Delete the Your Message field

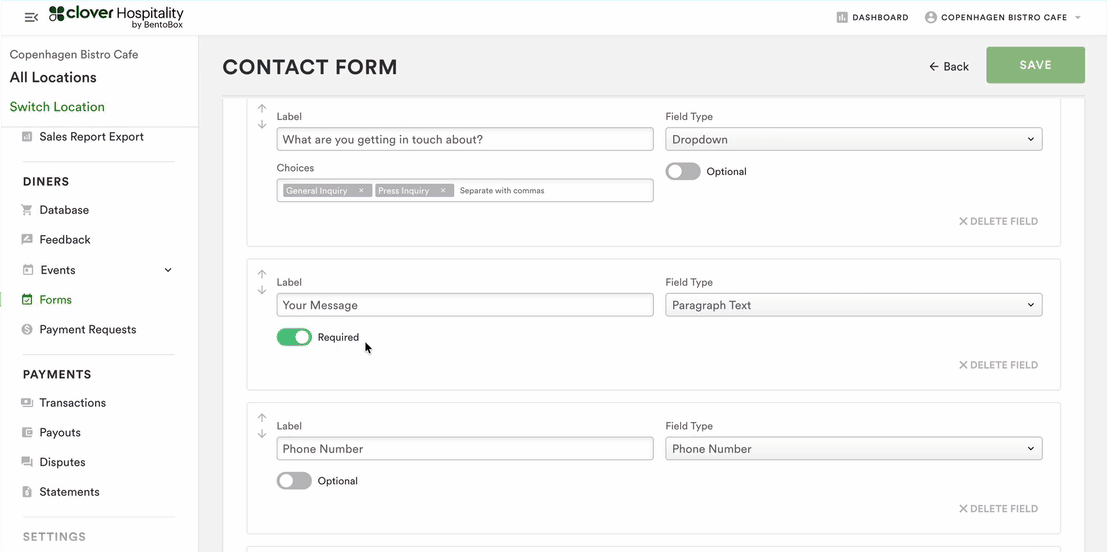(x=998, y=365)
